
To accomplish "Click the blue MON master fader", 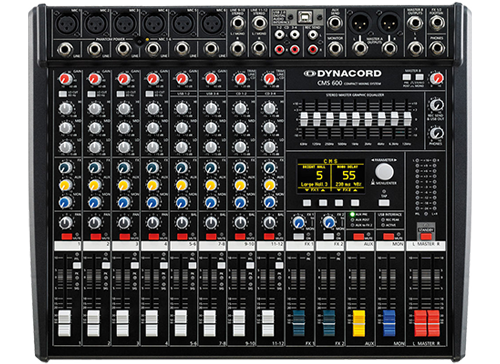I will tap(389, 323).
